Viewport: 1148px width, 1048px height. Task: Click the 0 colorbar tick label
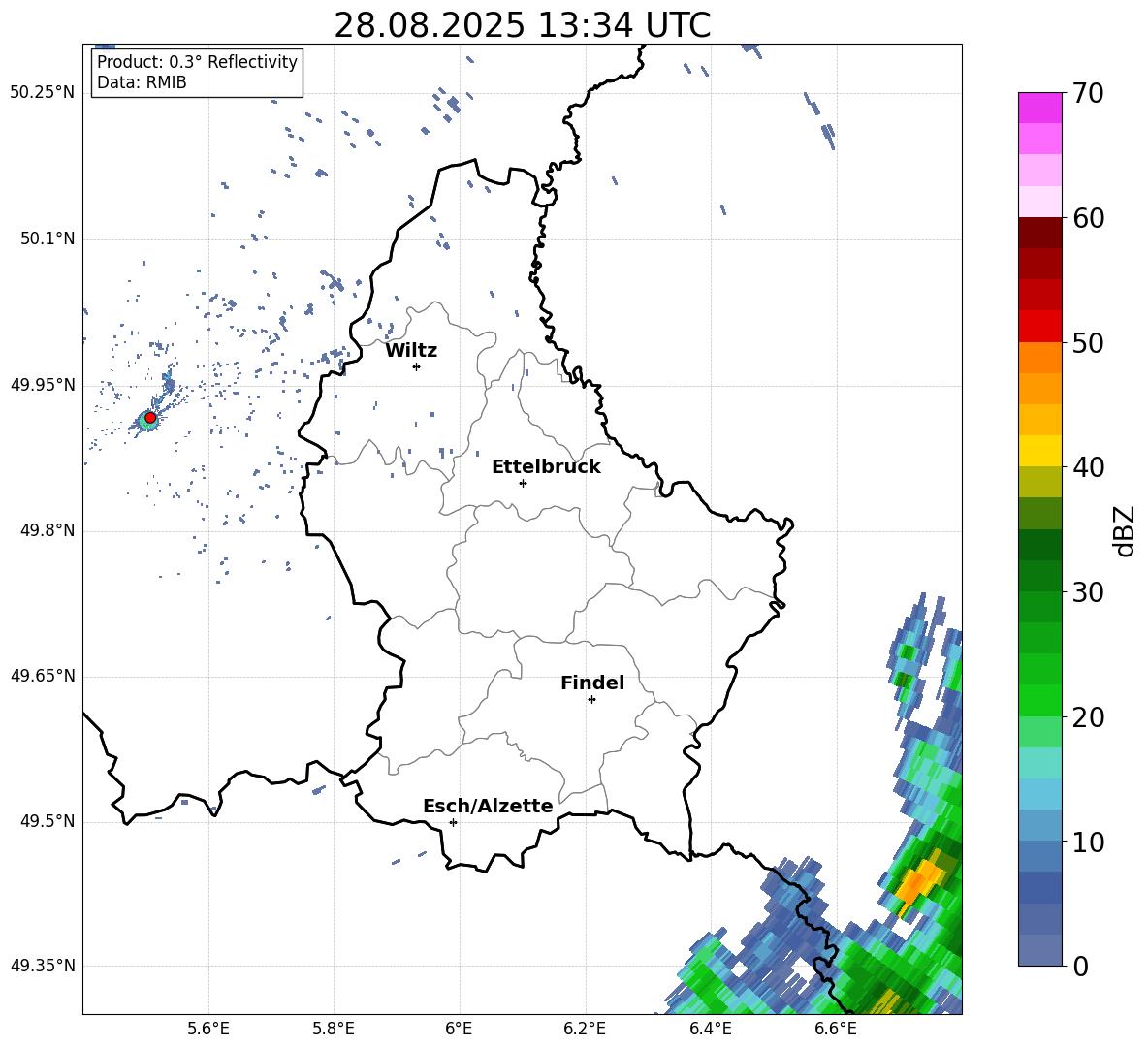(1080, 966)
